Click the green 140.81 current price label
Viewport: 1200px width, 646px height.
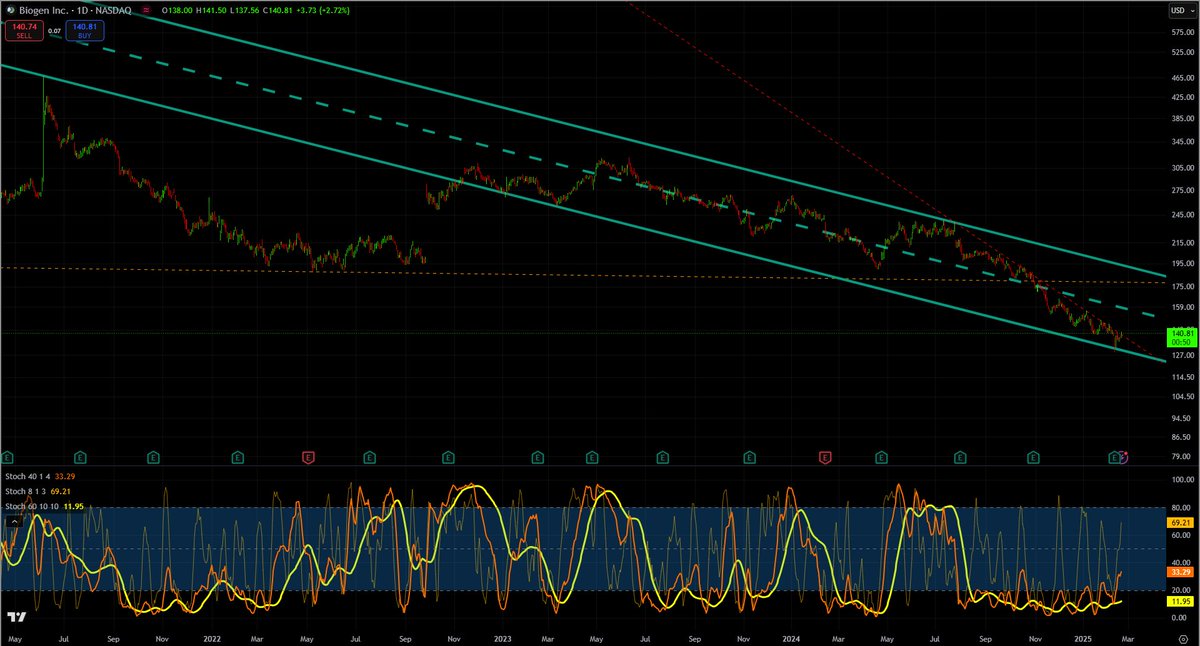(1181, 337)
